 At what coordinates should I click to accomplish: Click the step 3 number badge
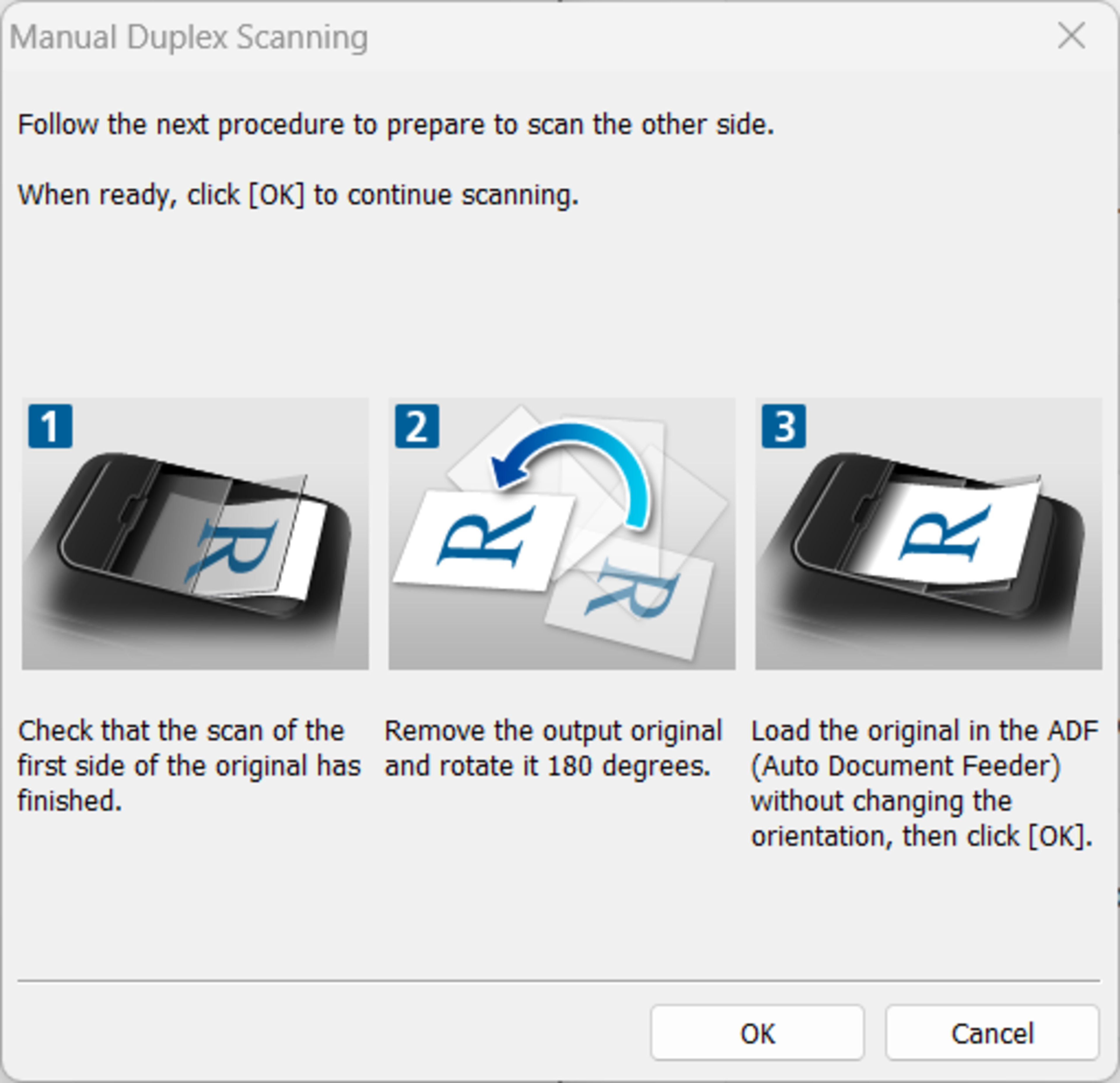coord(783,426)
